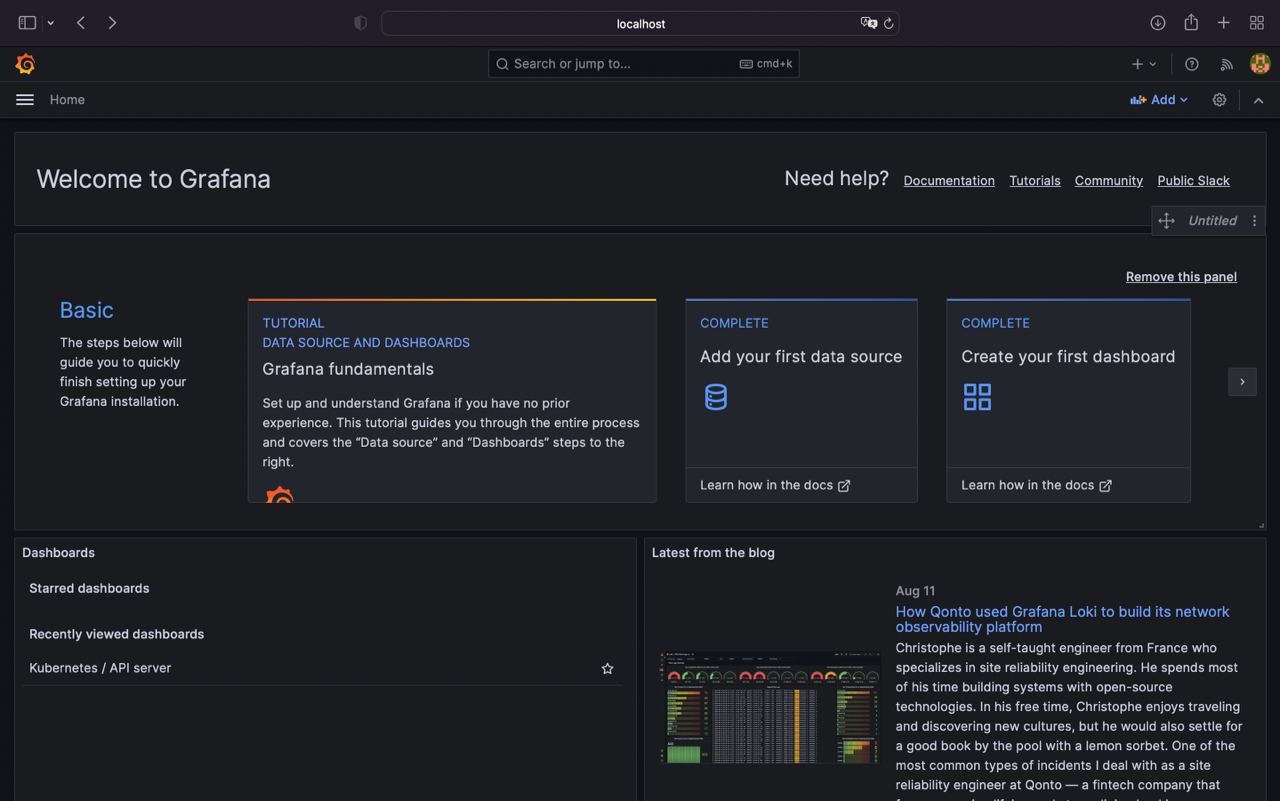Click the data source database icon
Image resolution: width=1280 pixels, height=801 pixels.
pos(716,397)
